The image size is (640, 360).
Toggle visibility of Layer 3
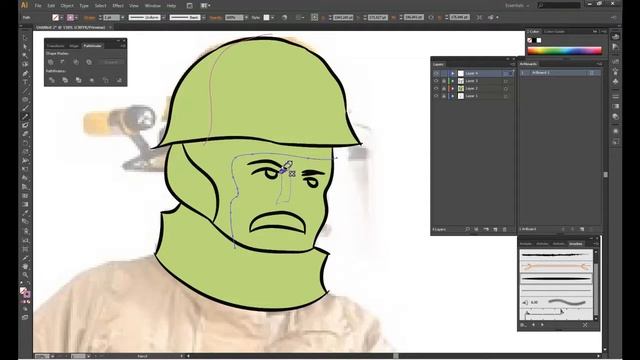(x=436, y=81)
